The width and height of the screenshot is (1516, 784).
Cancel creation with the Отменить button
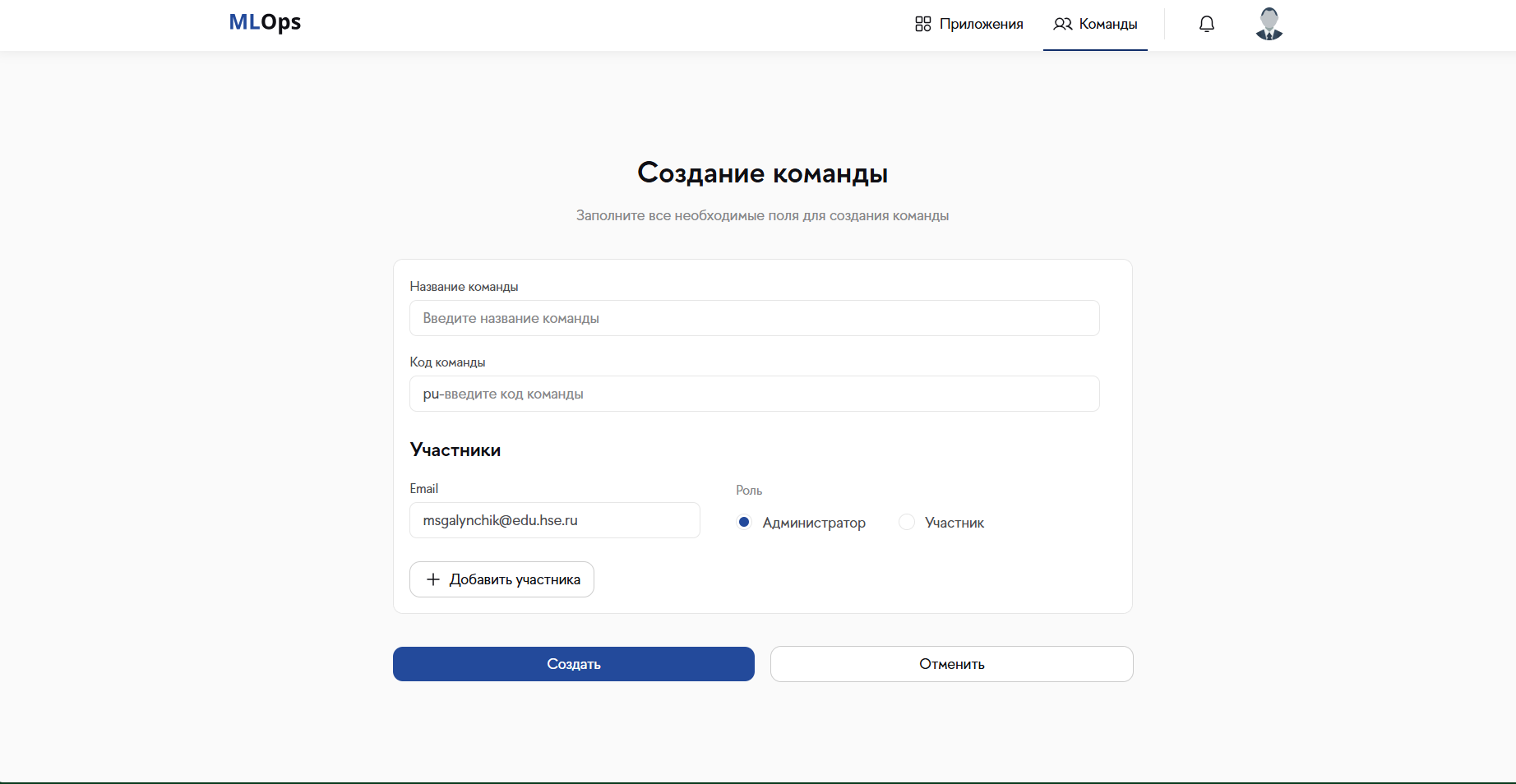(951, 664)
